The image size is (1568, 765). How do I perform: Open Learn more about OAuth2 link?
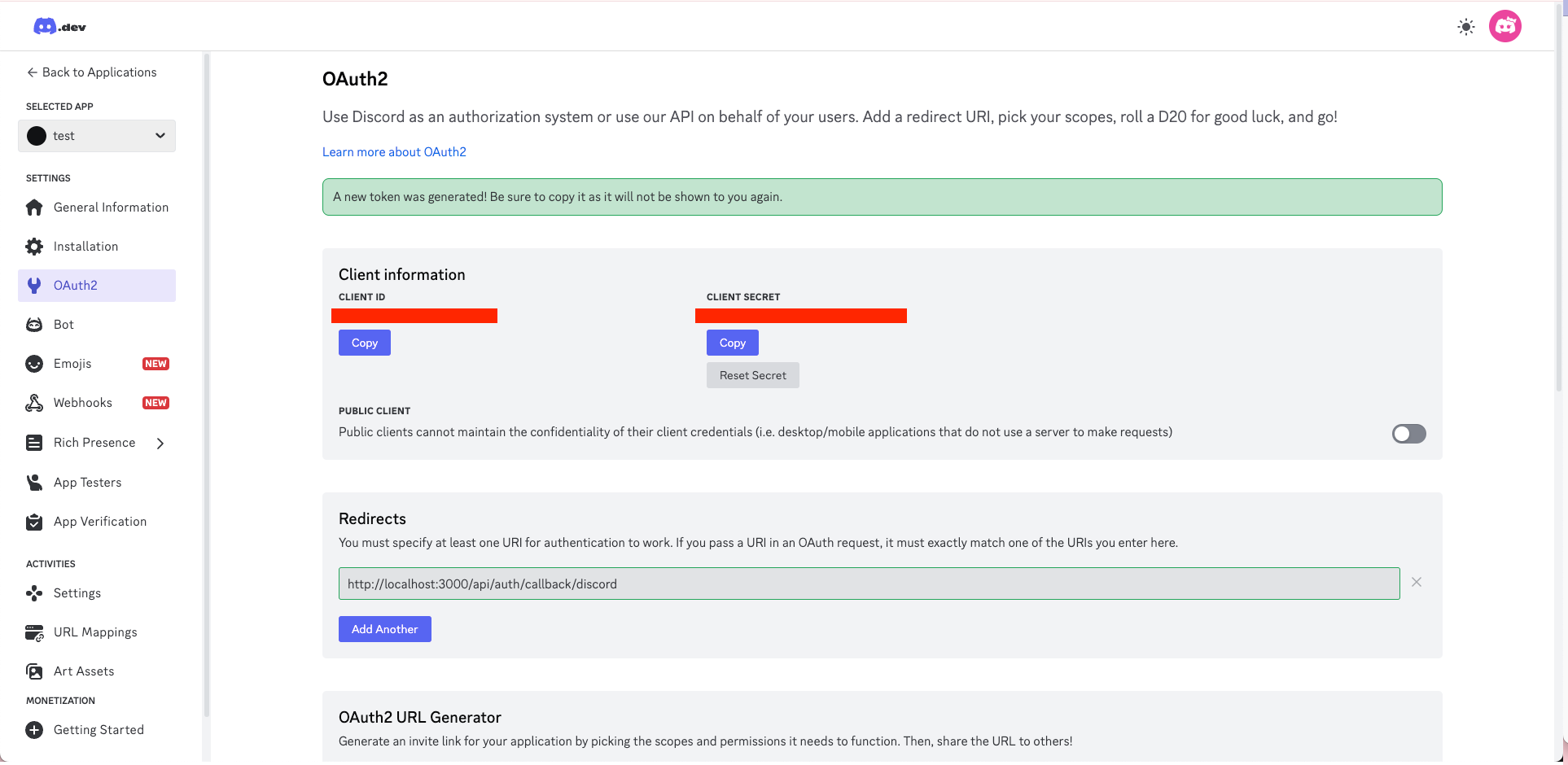coord(394,152)
